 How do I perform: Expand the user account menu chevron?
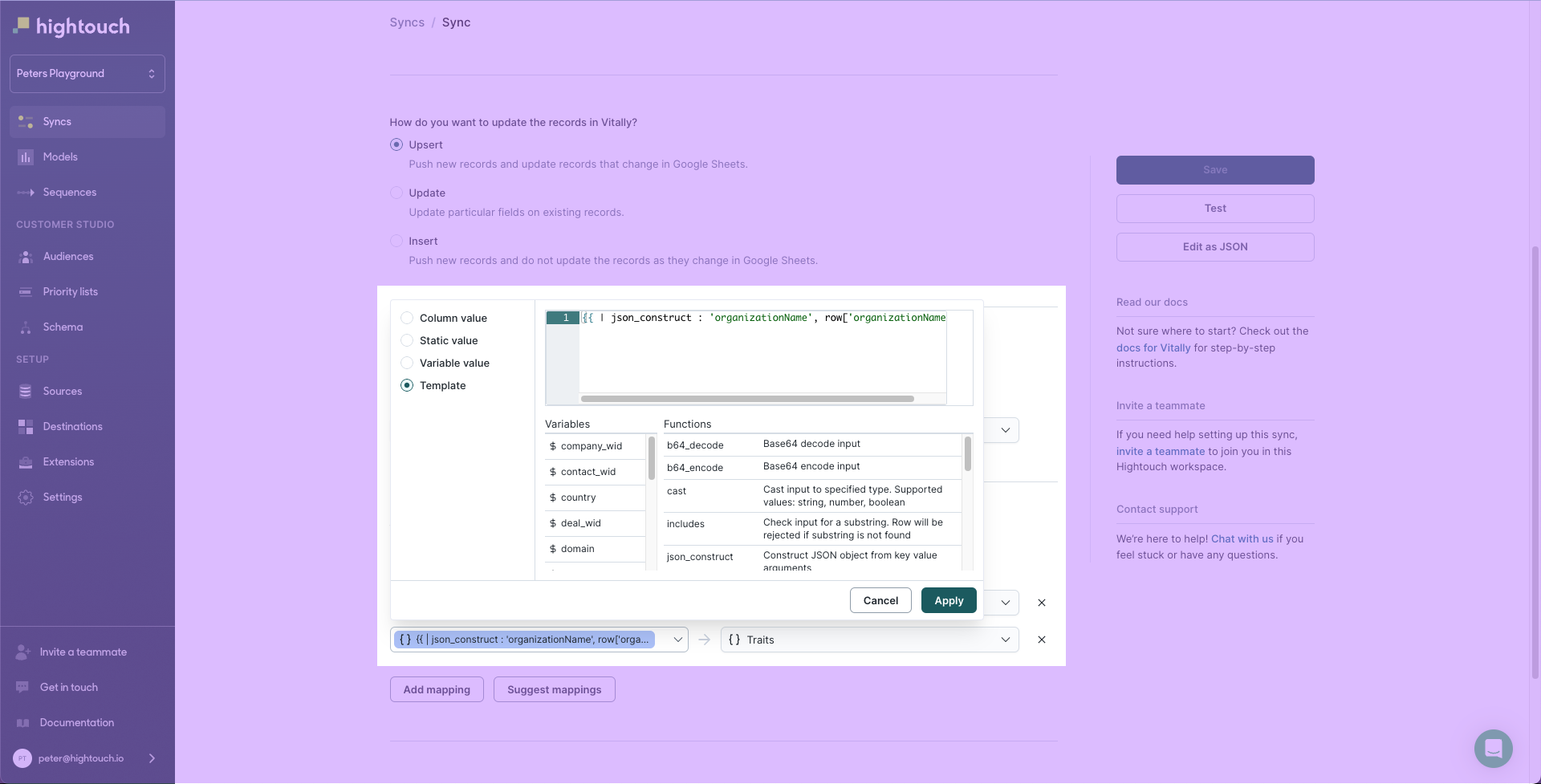(x=152, y=758)
